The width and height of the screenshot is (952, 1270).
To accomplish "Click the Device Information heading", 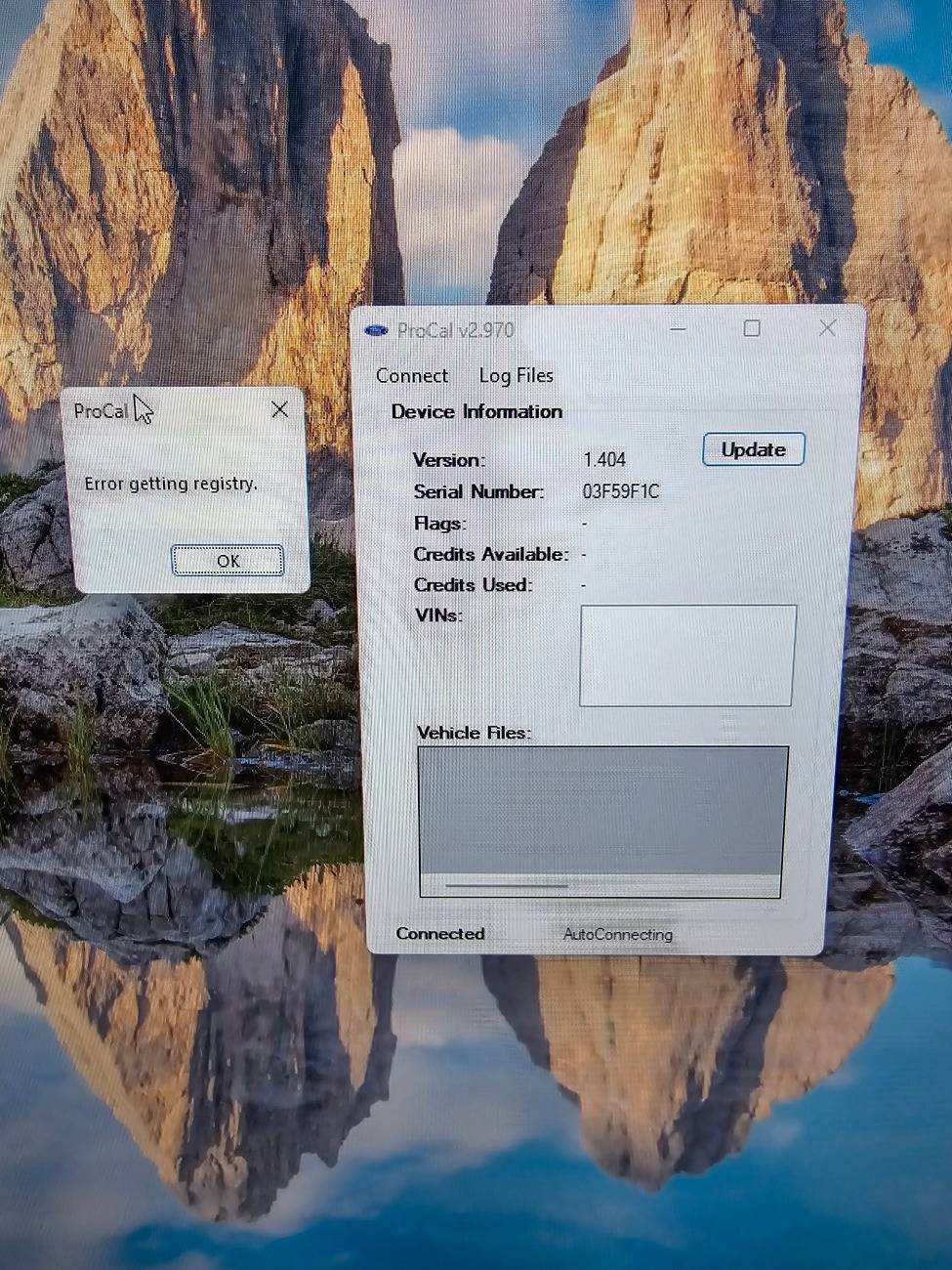I will [476, 412].
